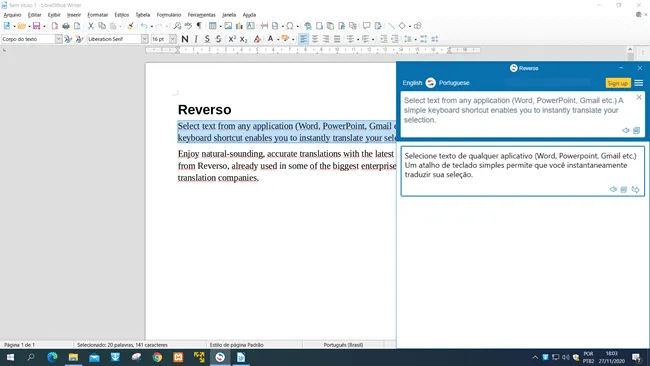
Task: Open the Reverso hamburger menu
Action: (x=638, y=83)
